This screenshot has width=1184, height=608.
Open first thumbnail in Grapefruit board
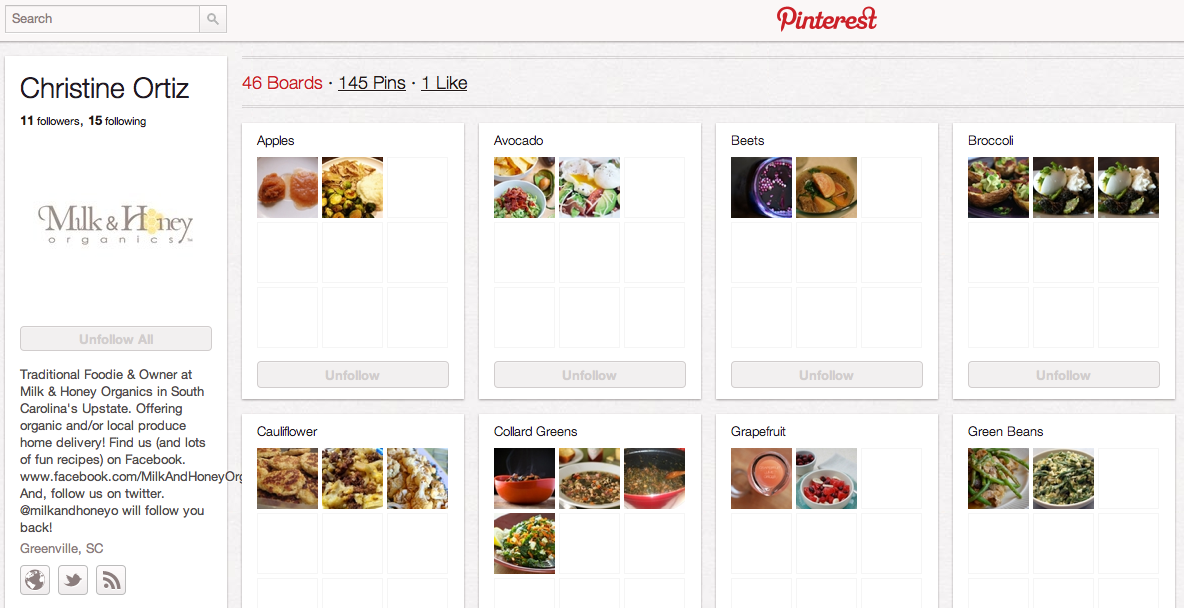click(x=761, y=478)
